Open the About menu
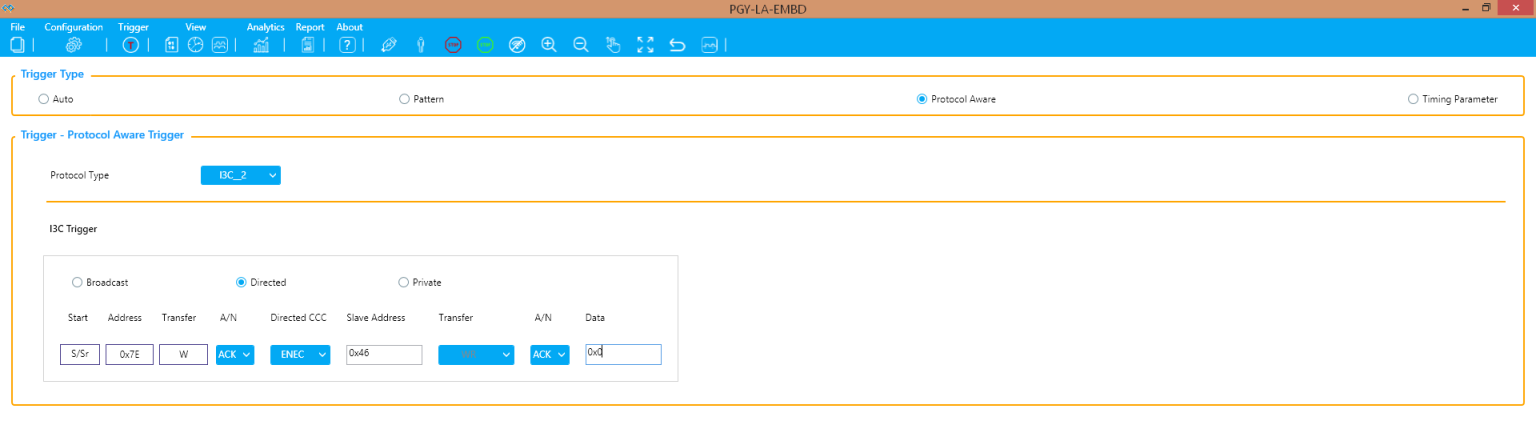This screenshot has height=429, width=1536. pyautogui.click(x=349, y=27)
